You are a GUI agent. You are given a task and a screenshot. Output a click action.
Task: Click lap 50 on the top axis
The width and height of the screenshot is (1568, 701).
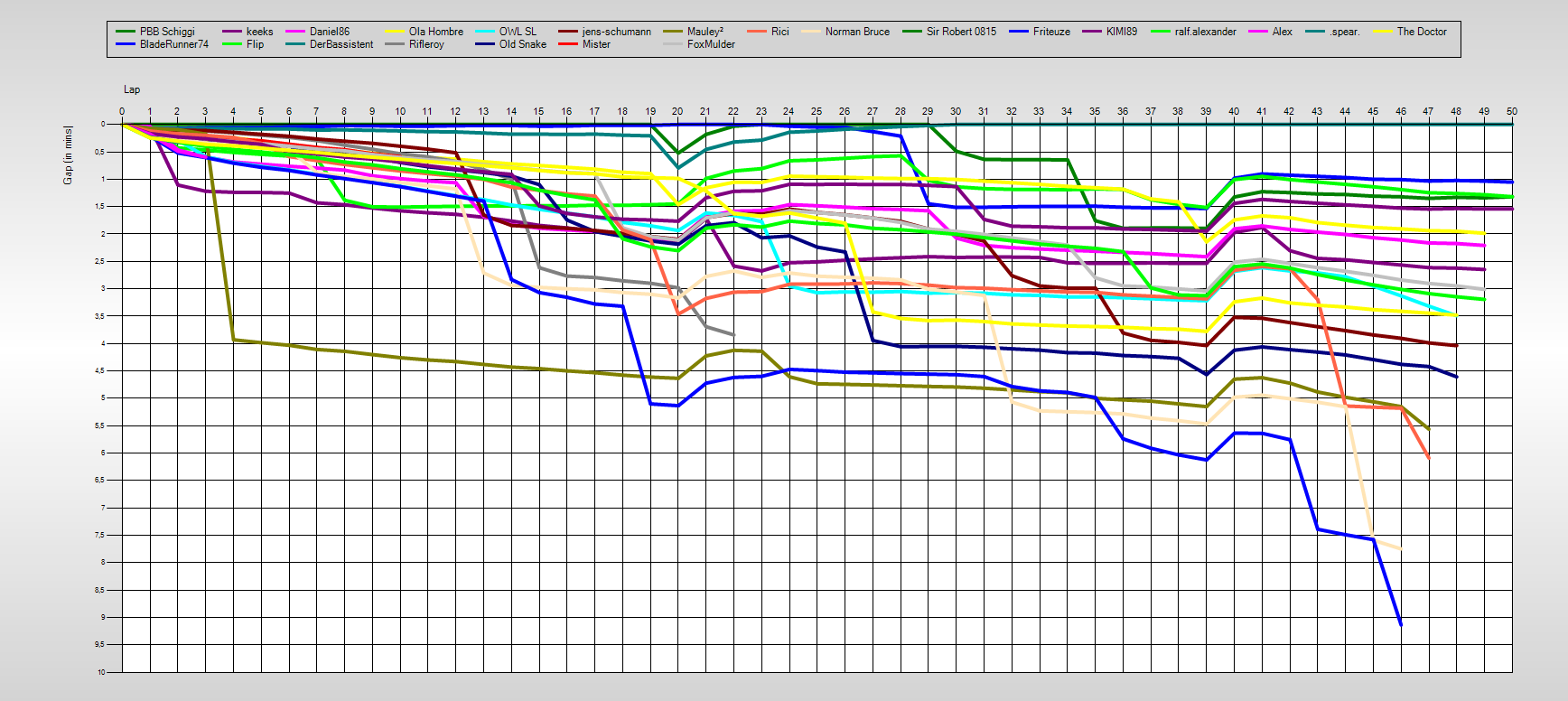pyautogui.click(x=1511, y=112)
